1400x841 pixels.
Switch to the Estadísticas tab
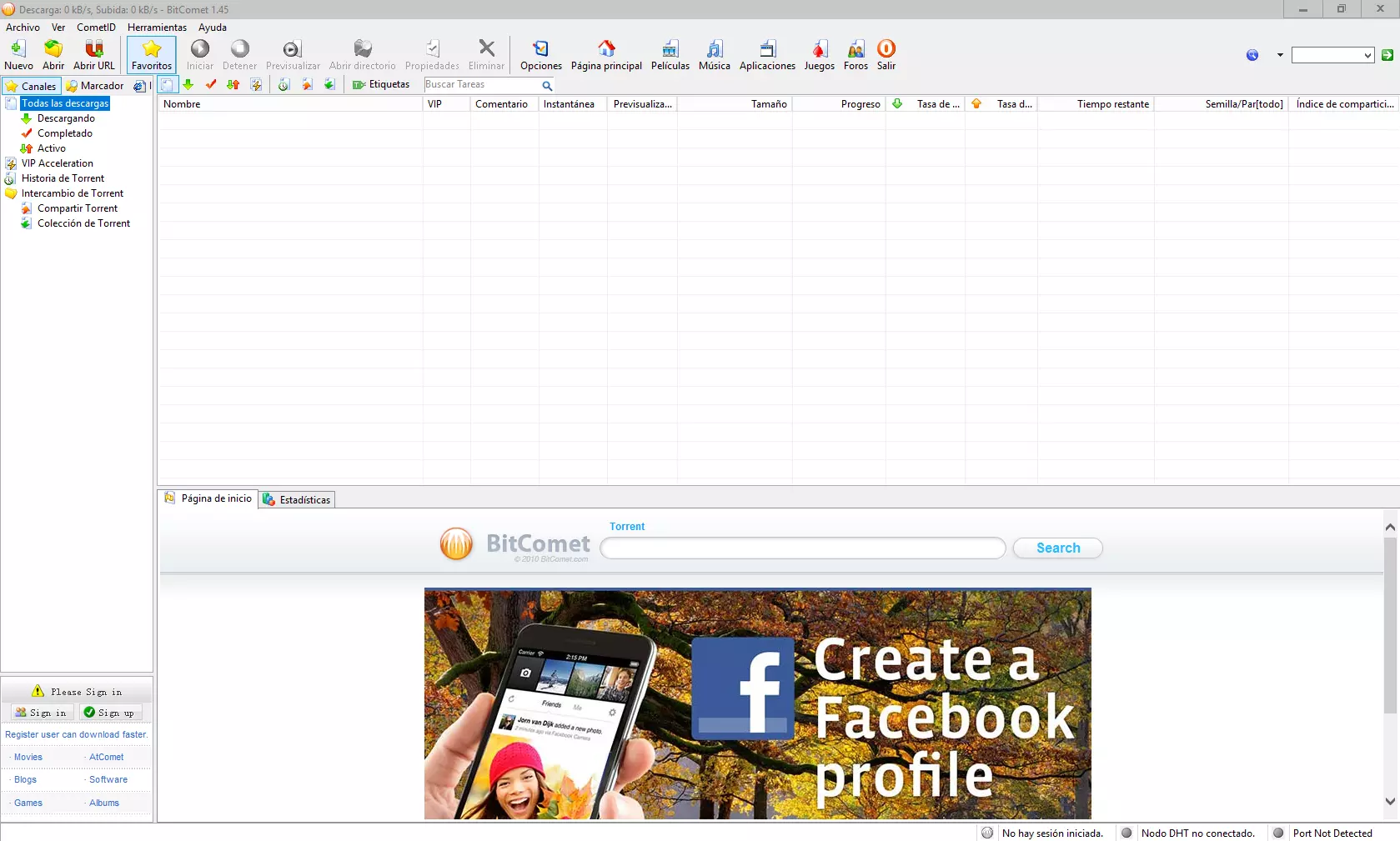click(297, 500)
